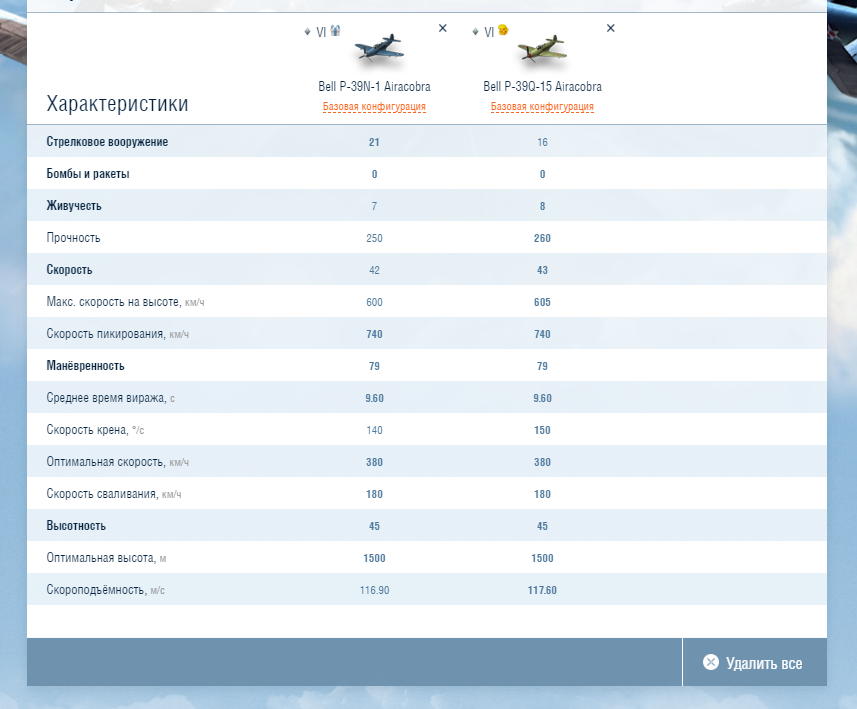This screenshot has height=709, width=857.
Task: Click the Живучесть row label
Action: (x=74, y=206)
